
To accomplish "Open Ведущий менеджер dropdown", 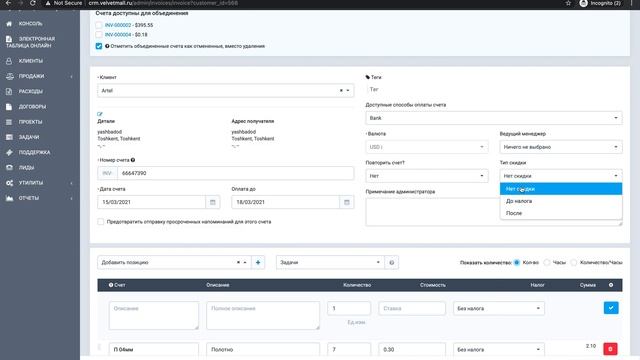I will point(561,147).
